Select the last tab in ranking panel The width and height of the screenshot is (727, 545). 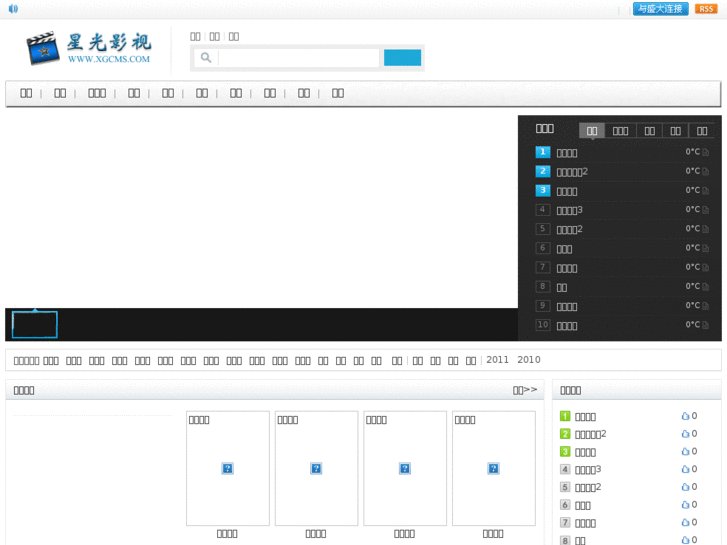702,131
